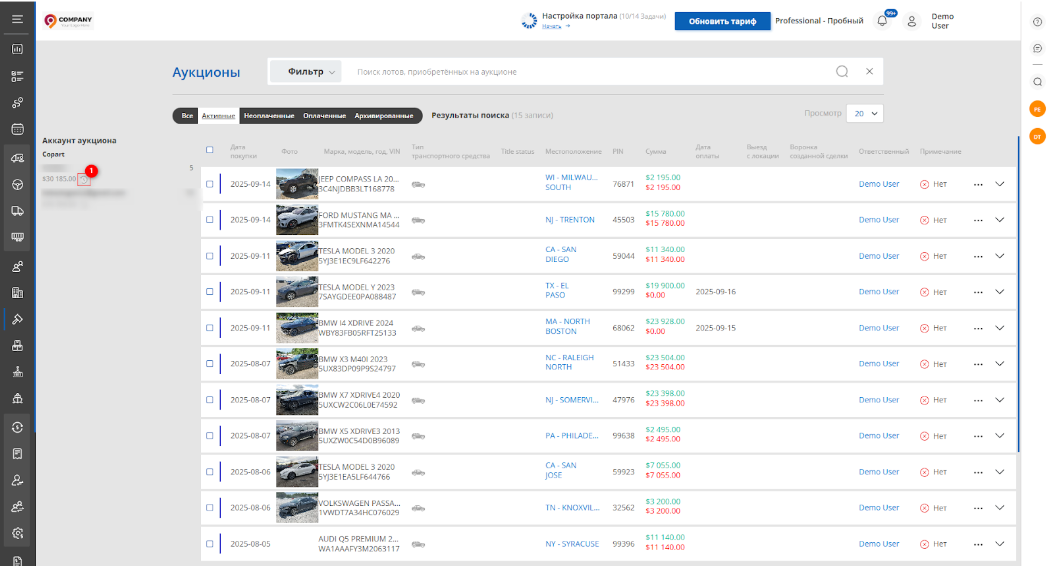The width and height of the screenshot is (1062, 566).
Task: Open the hamburger menu in the sidebar
Action: click(x=17, y=19)
